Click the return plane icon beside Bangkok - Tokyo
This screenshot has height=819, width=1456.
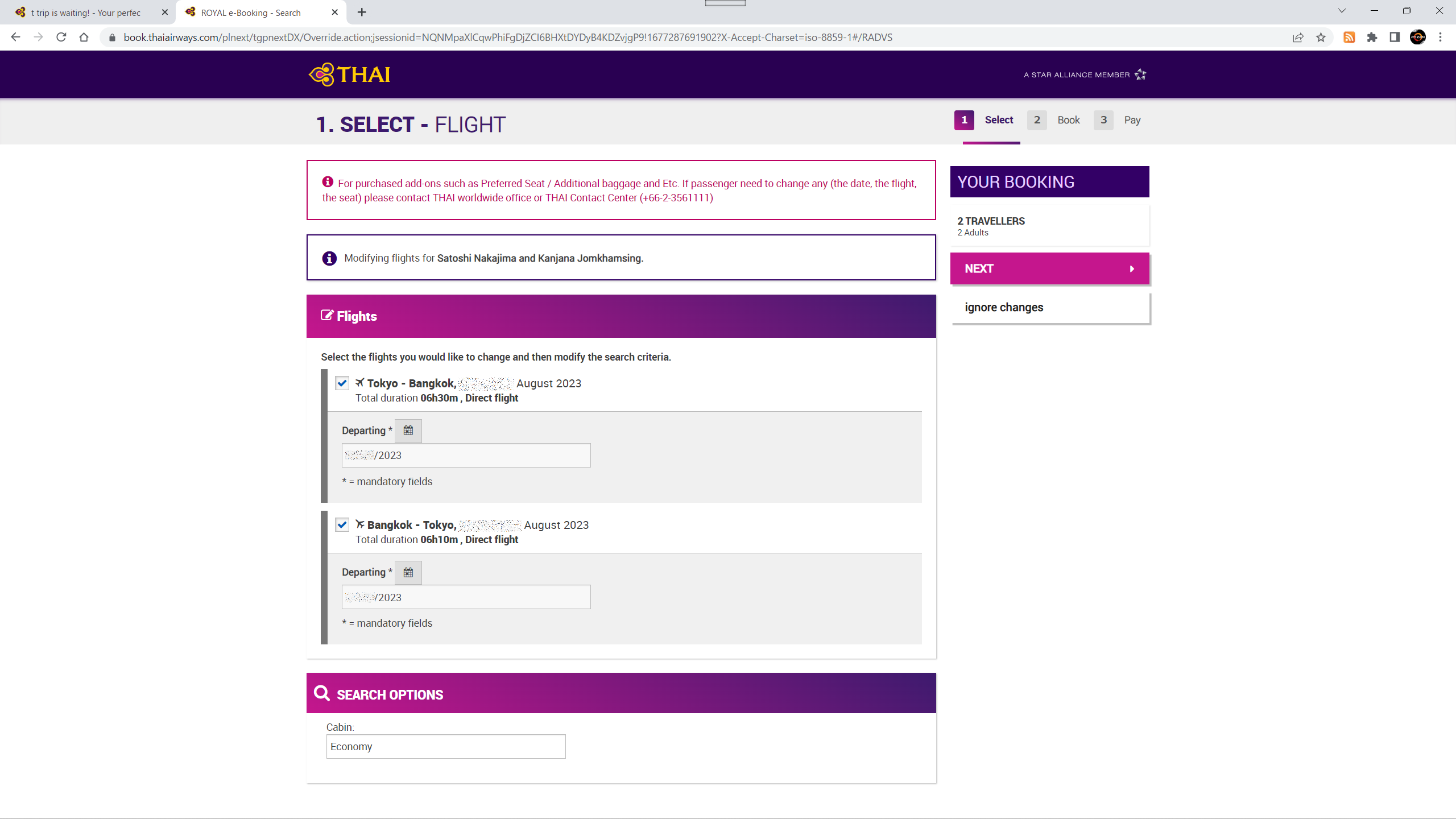pyautogui.click(x=359, y=524)
